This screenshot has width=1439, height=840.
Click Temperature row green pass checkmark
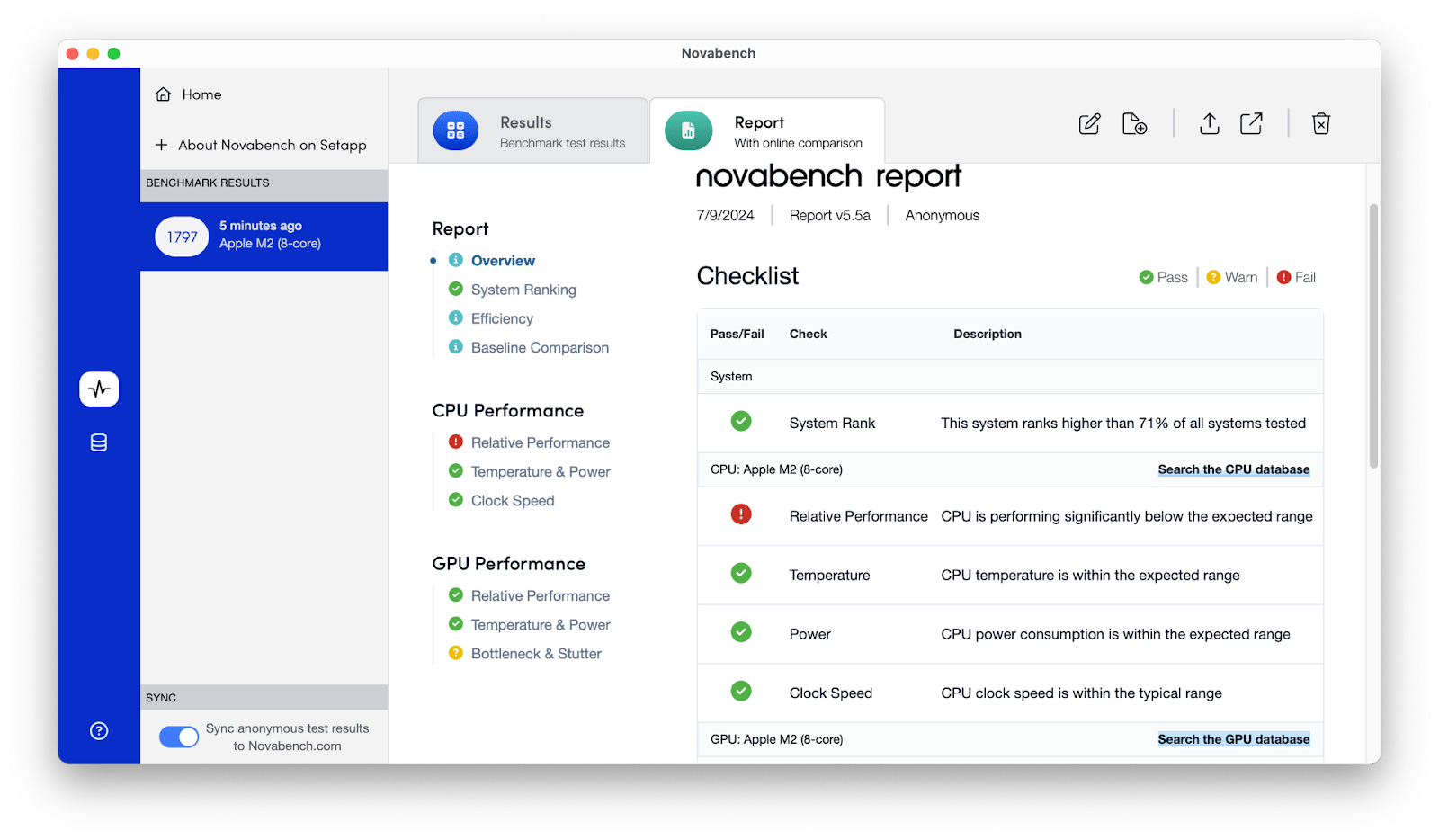[x=741, y=574]
